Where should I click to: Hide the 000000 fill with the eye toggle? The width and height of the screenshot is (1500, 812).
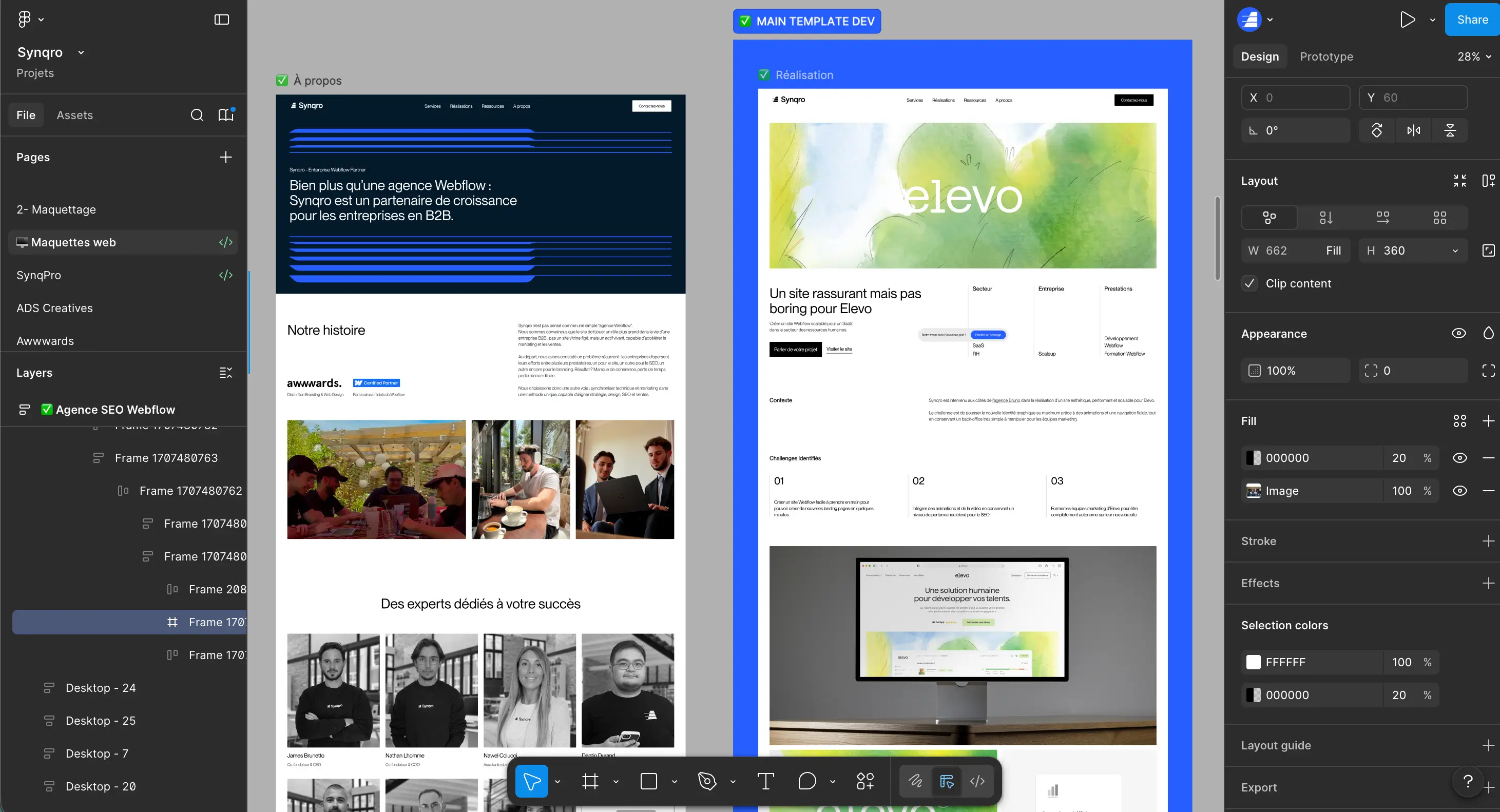[x=1459, y=457]
